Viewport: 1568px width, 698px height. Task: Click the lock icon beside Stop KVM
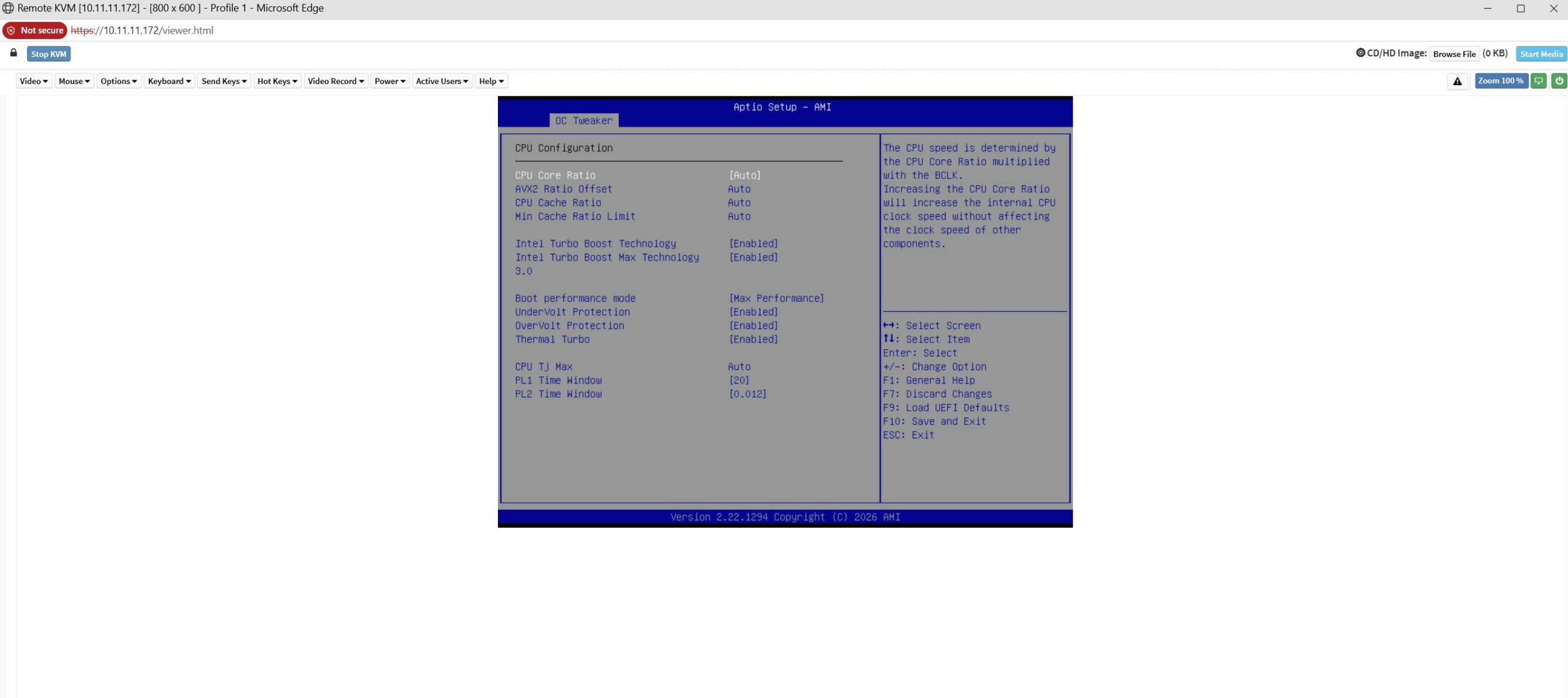click(x=13, y=53)
